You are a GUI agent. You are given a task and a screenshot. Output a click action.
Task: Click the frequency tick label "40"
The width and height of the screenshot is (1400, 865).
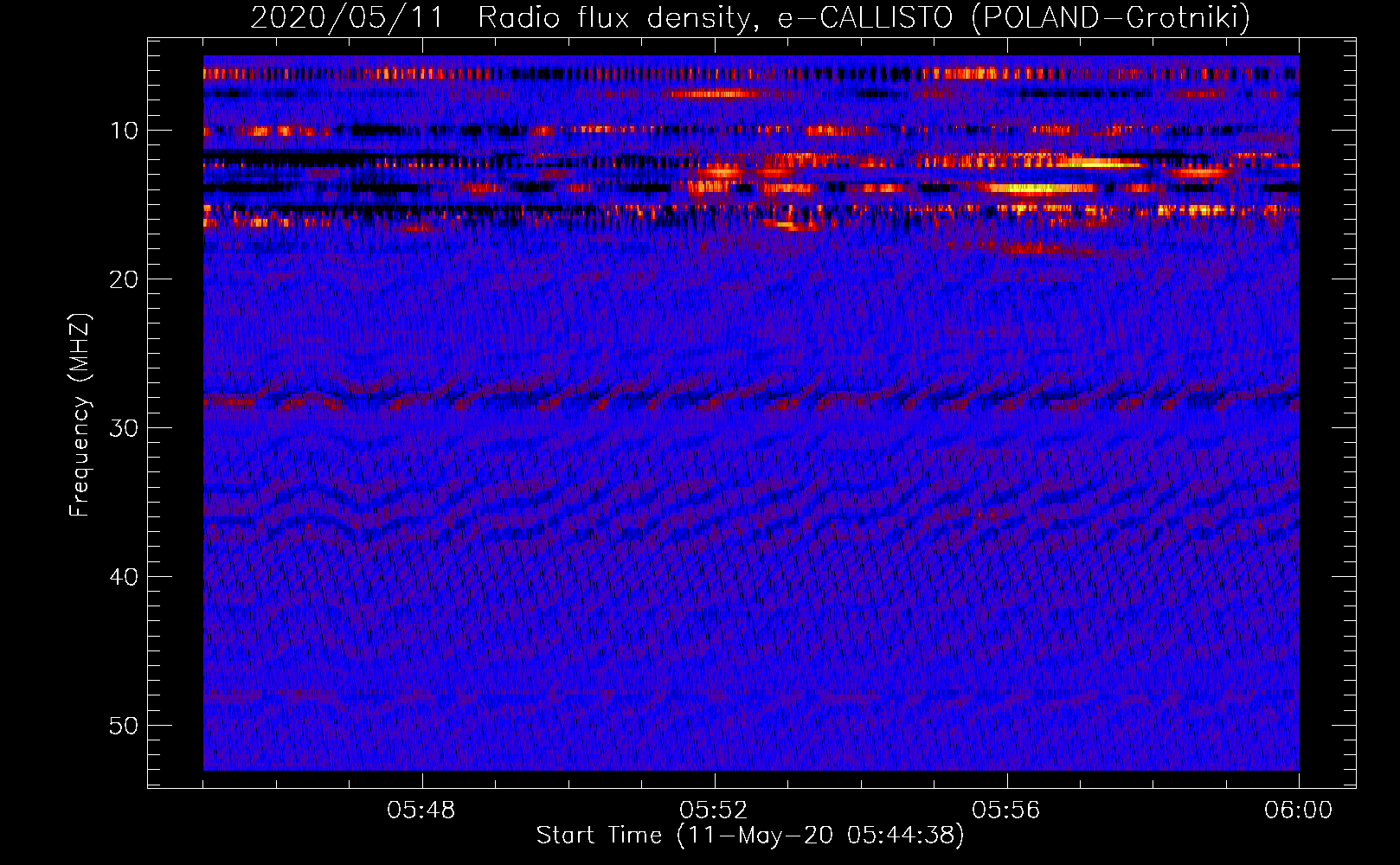pos(125,577)
